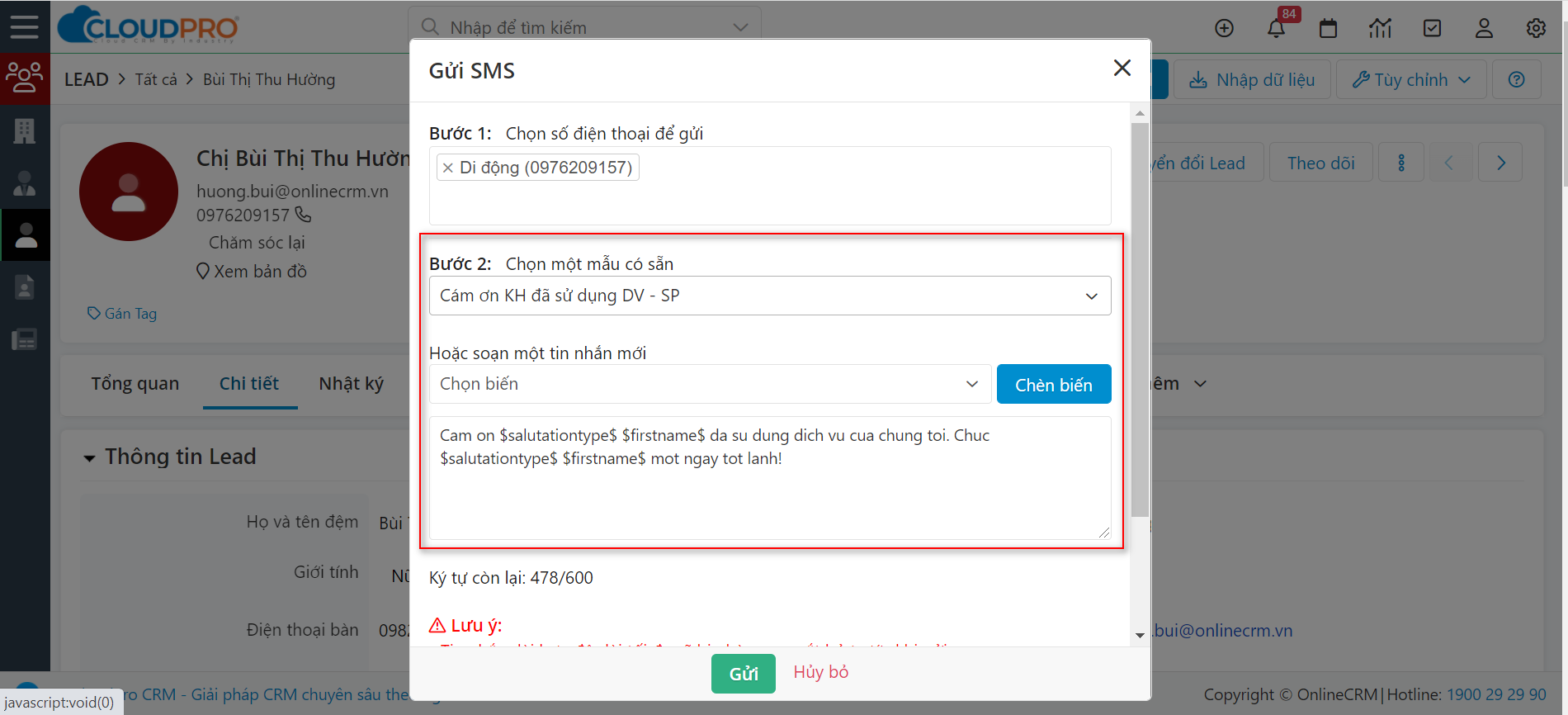
Task: Open the help question mark icon
Action: (1517, 80)
